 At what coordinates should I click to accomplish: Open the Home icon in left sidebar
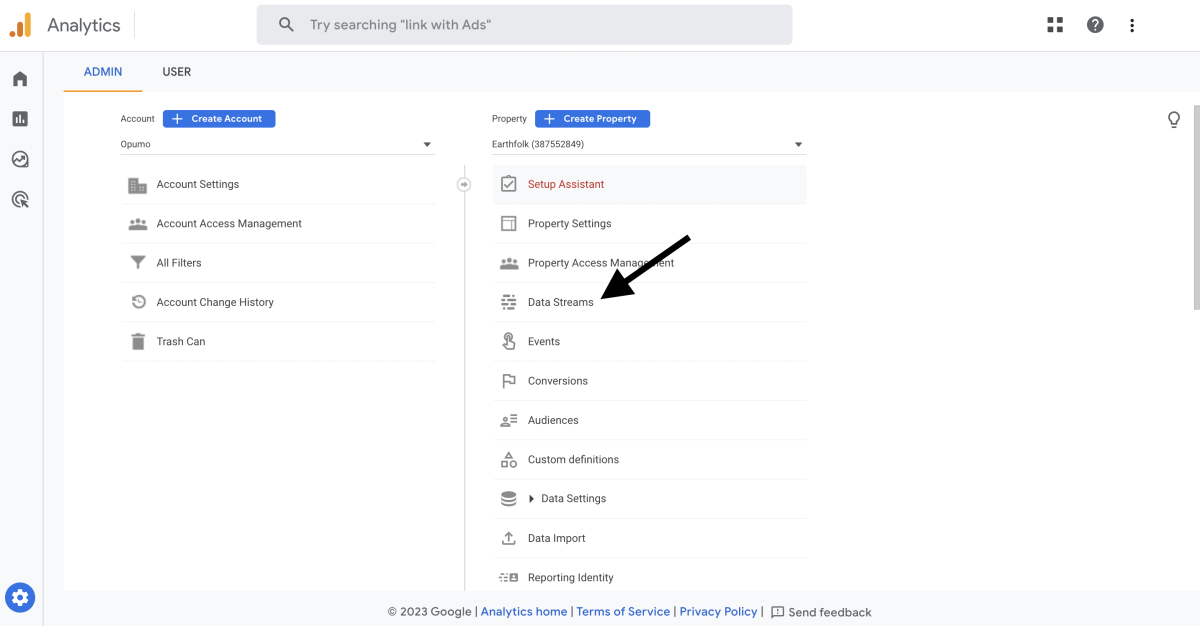(20, 79)
